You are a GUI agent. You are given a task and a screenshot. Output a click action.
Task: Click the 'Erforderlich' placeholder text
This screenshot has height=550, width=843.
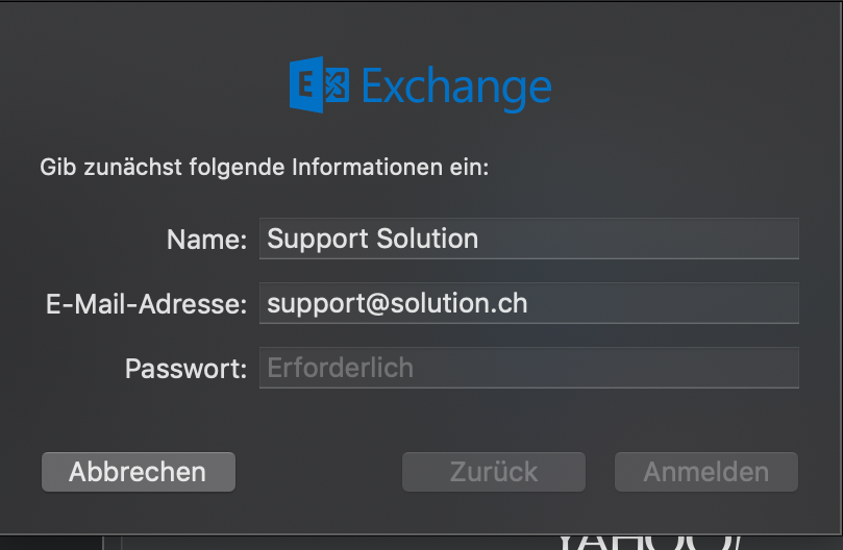[x=340, y=368]
